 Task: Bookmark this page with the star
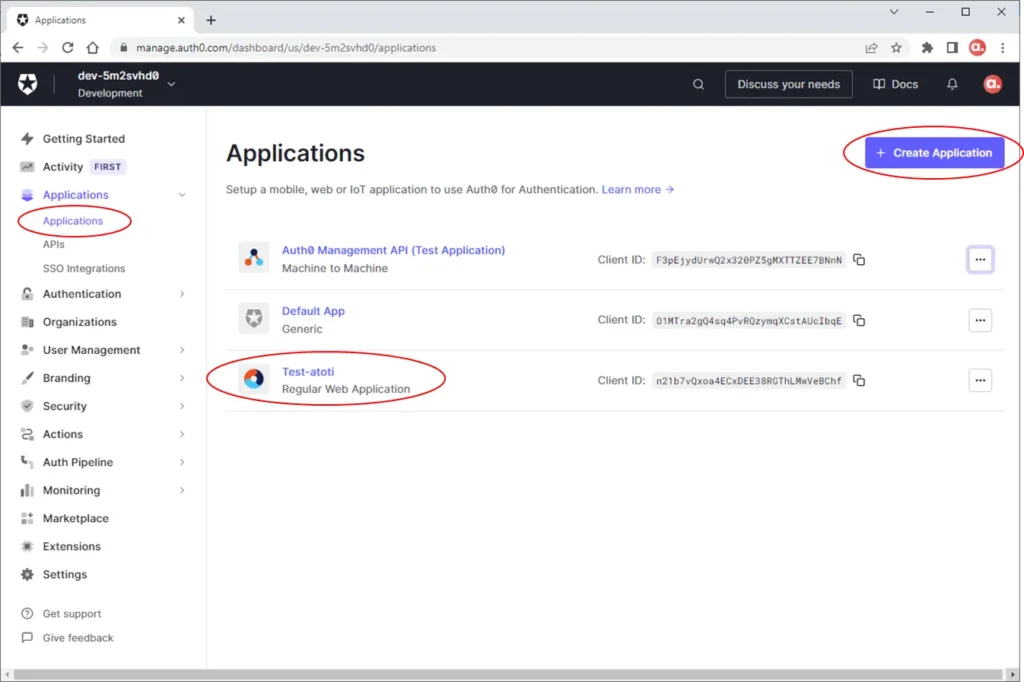coord(896,48)
